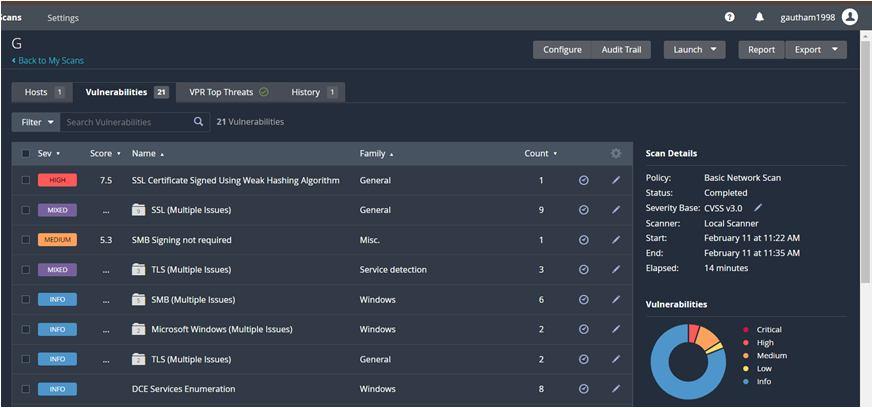This screenshot has width=872, height=408.
Task: Focus the Search Vulnerabilities input field
Action: click(x=126, y=122)
